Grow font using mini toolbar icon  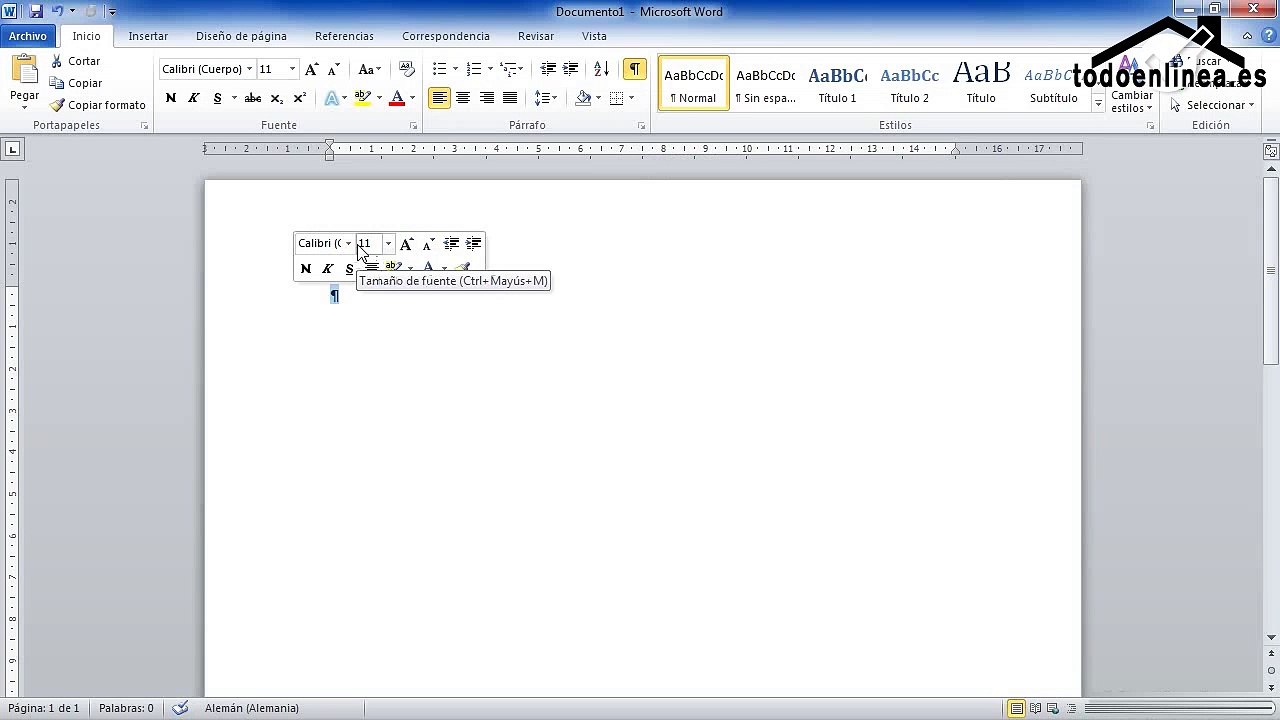406,243
